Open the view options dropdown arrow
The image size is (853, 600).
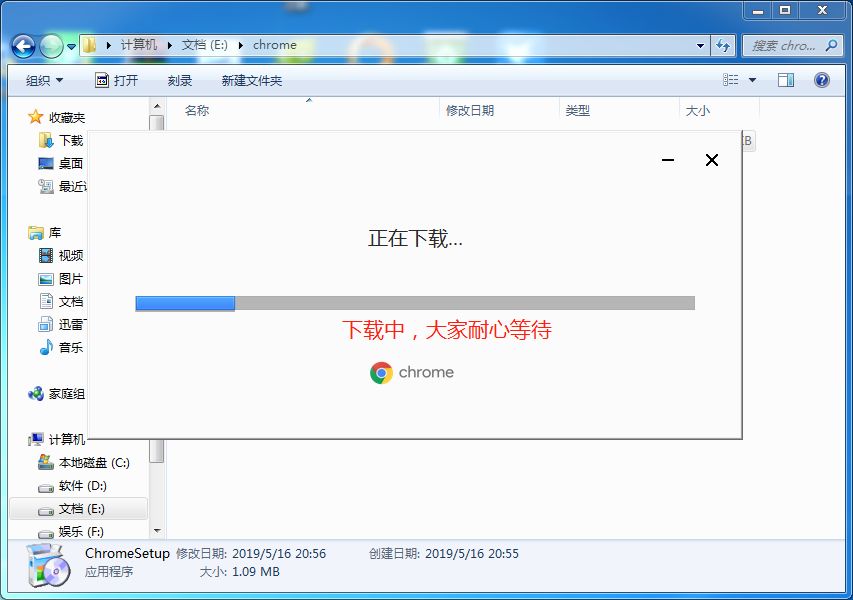point(752,80)
